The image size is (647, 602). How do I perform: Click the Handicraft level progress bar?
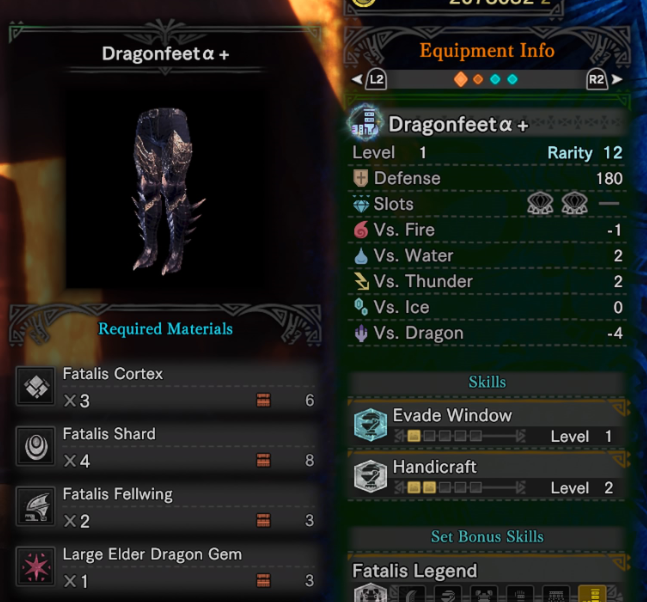coord(460,488)
